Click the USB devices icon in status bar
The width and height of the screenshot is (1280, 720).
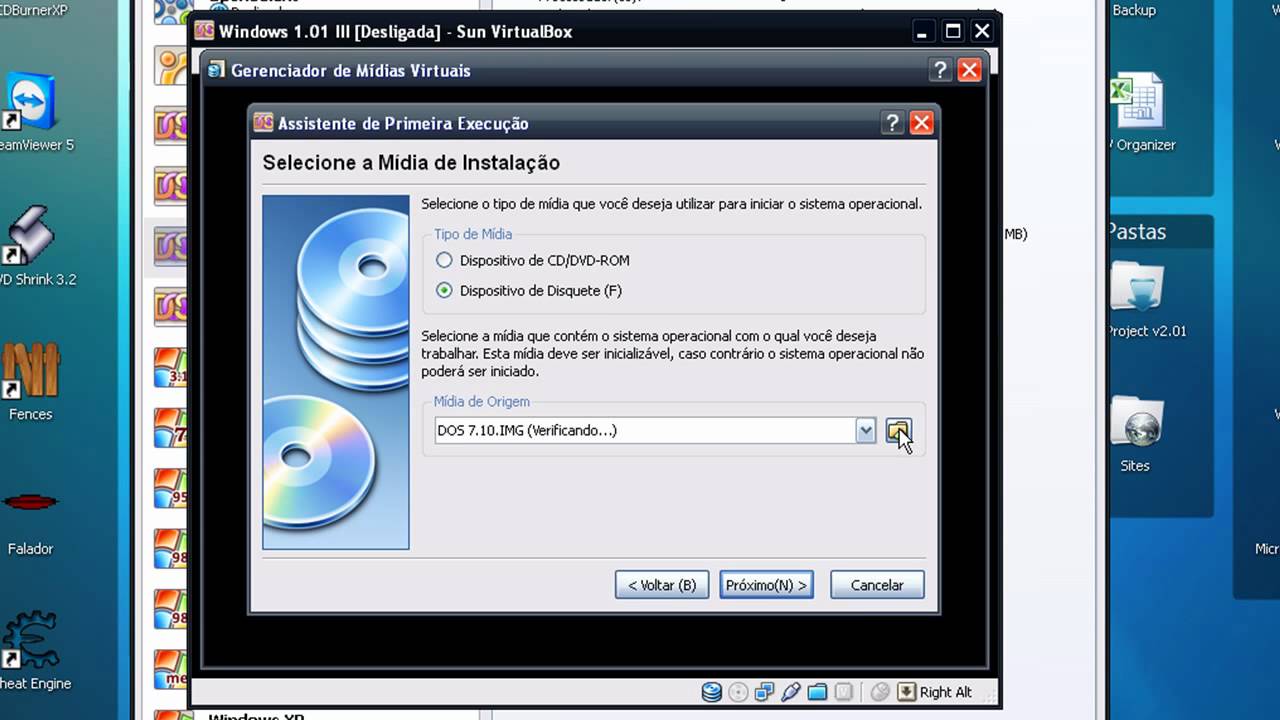tap(791, 692)
